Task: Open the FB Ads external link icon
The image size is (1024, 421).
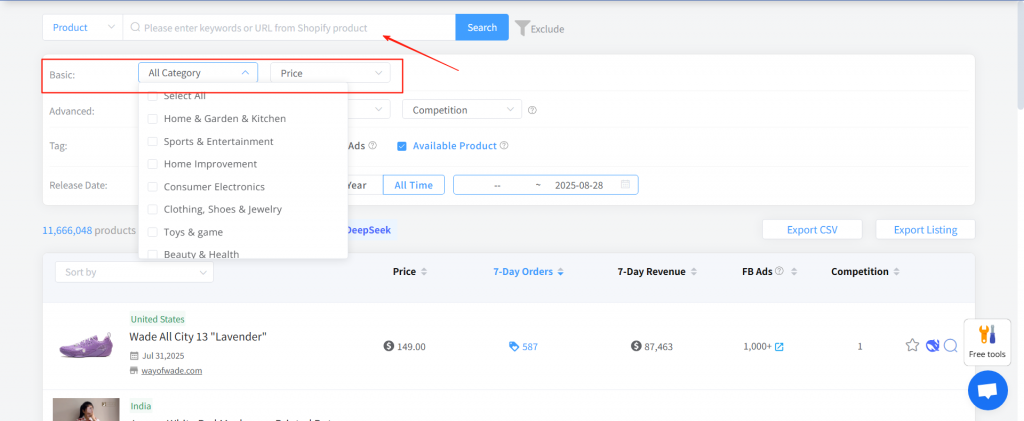Action: pos(779,347)
